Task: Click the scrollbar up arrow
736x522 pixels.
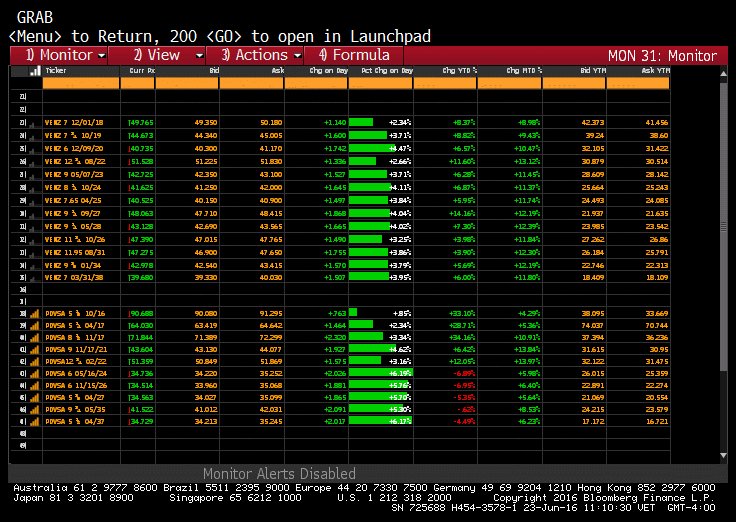Action: [x=723, y=74]
